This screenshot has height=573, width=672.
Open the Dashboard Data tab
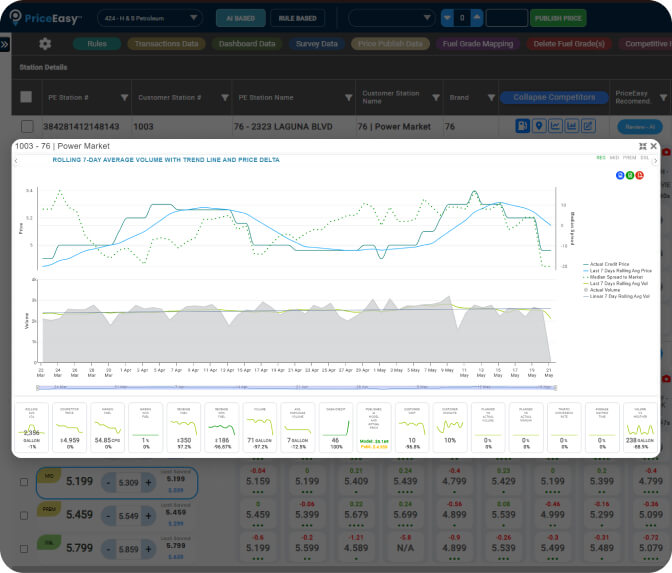tap(247, 44)
